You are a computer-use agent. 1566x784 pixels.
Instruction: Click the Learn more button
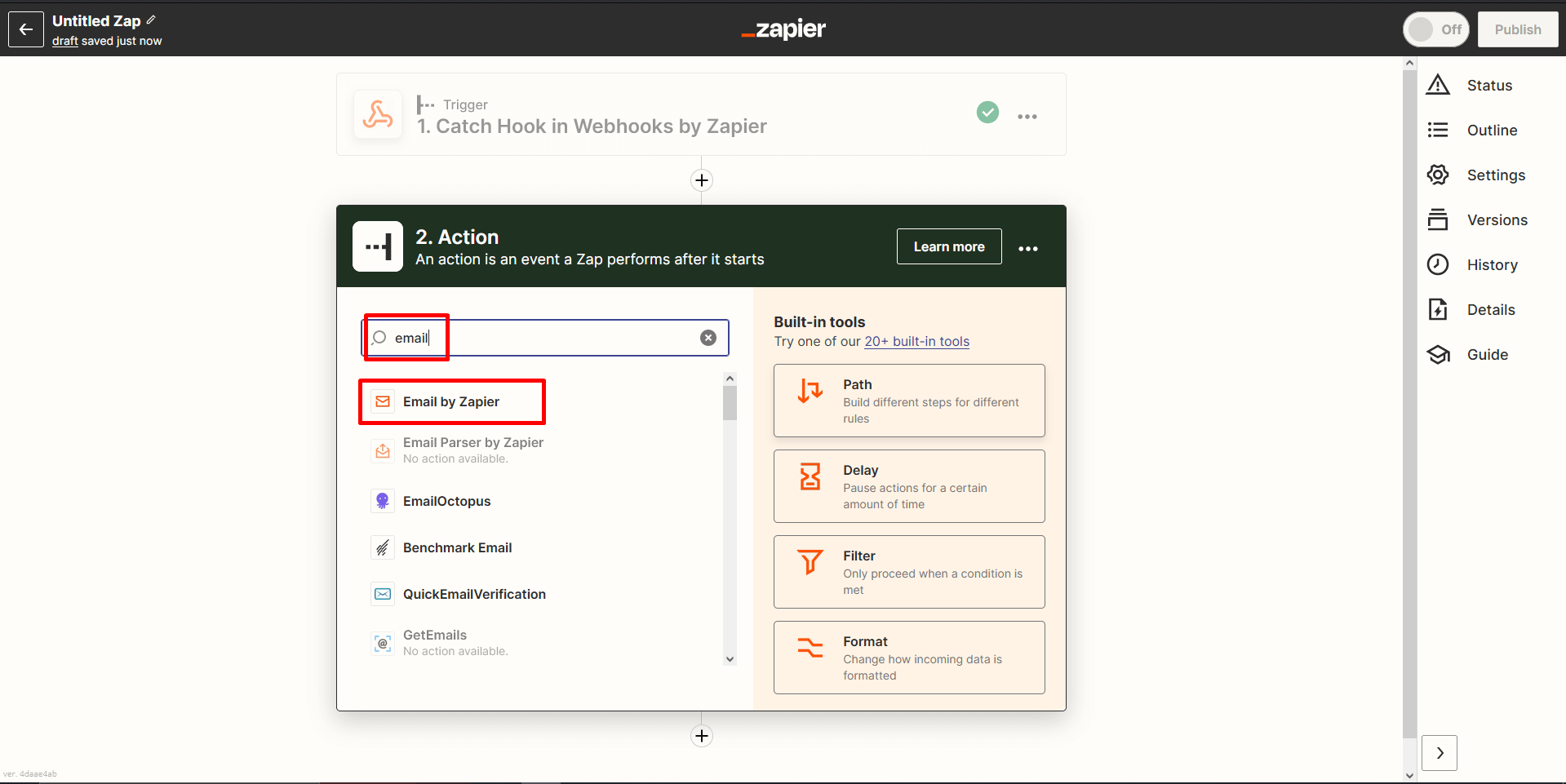tap(948, 246)
